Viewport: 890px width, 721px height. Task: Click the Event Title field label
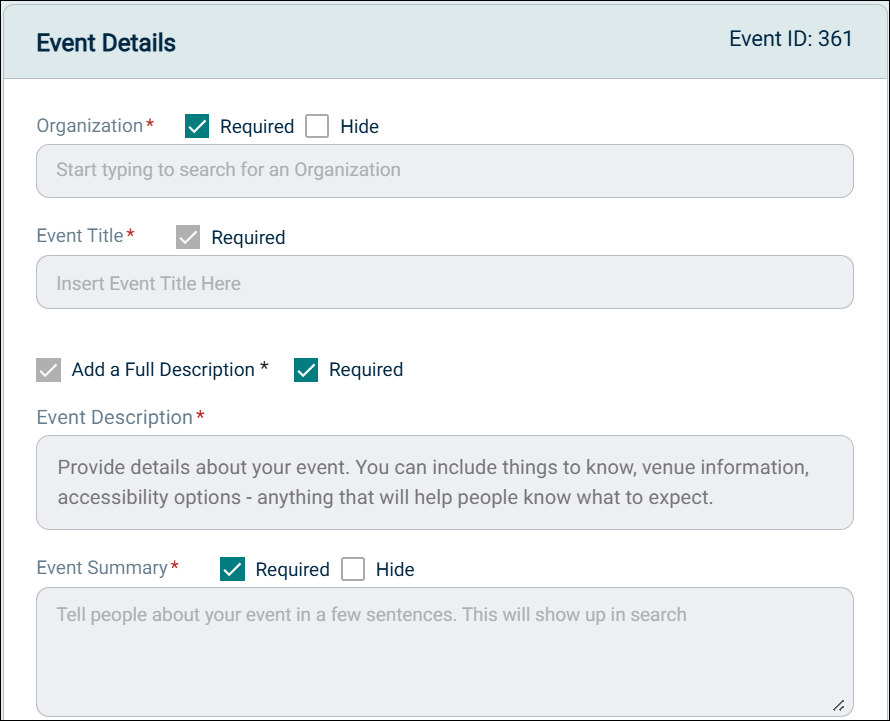(x=80, y=236)
